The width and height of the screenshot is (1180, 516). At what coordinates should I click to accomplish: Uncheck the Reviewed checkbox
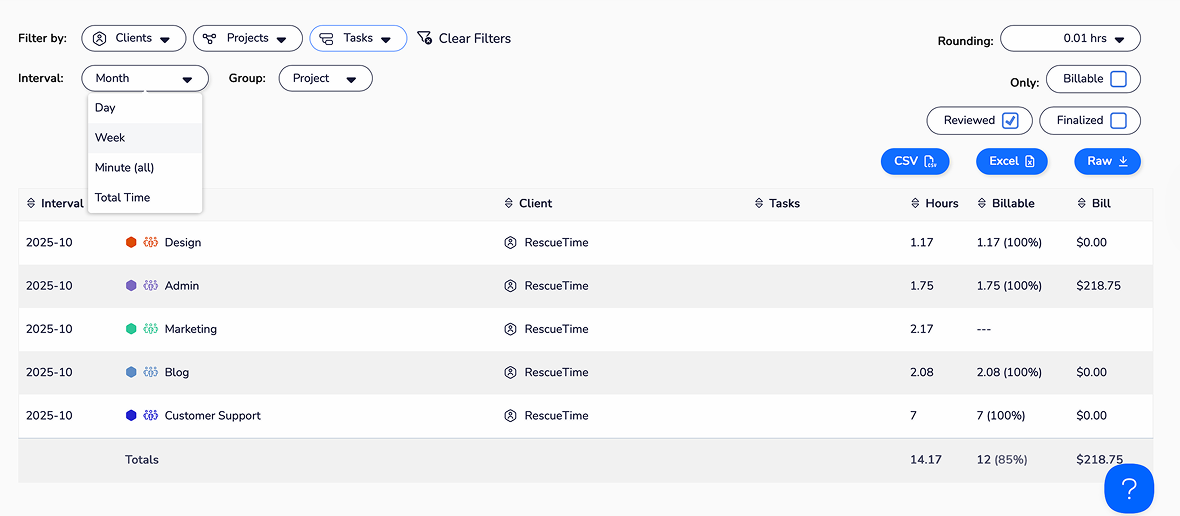[1010, 121]
